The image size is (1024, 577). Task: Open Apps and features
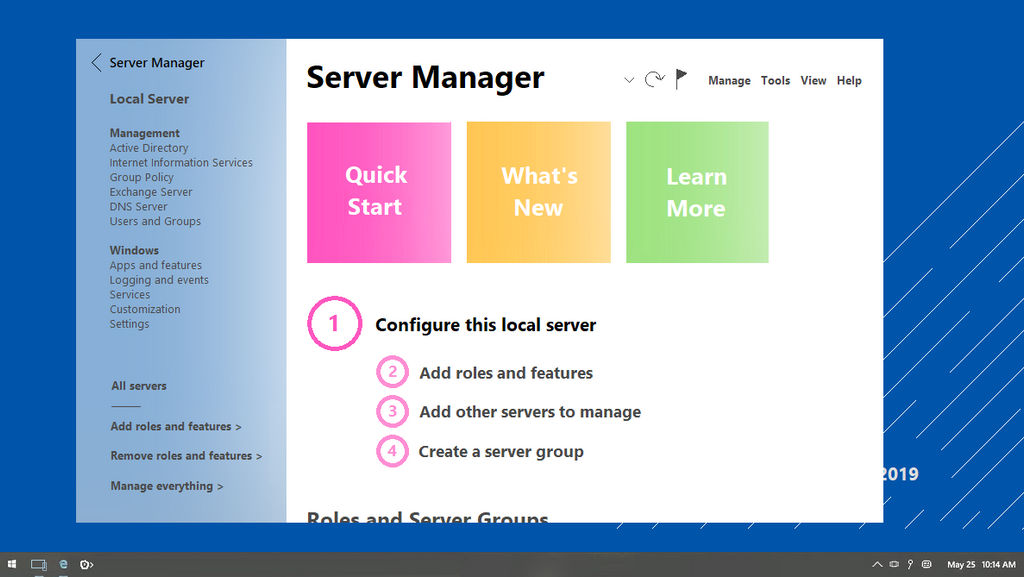tap(155, 265)
